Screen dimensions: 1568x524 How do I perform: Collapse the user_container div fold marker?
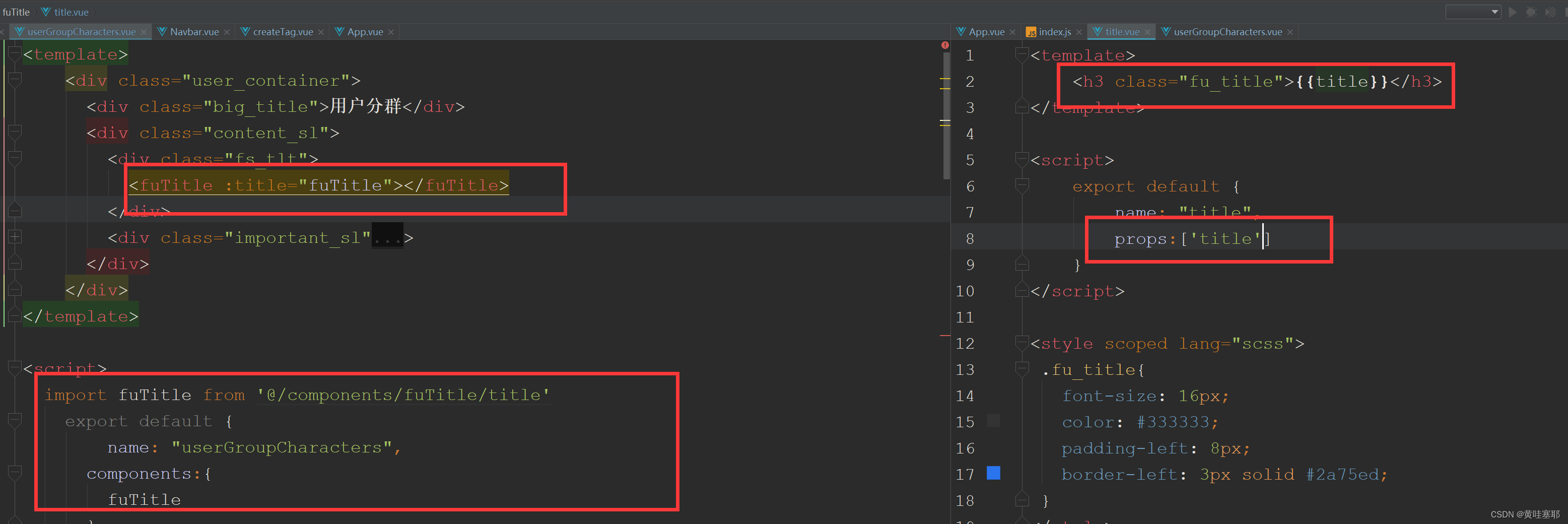tap(15, 80)
